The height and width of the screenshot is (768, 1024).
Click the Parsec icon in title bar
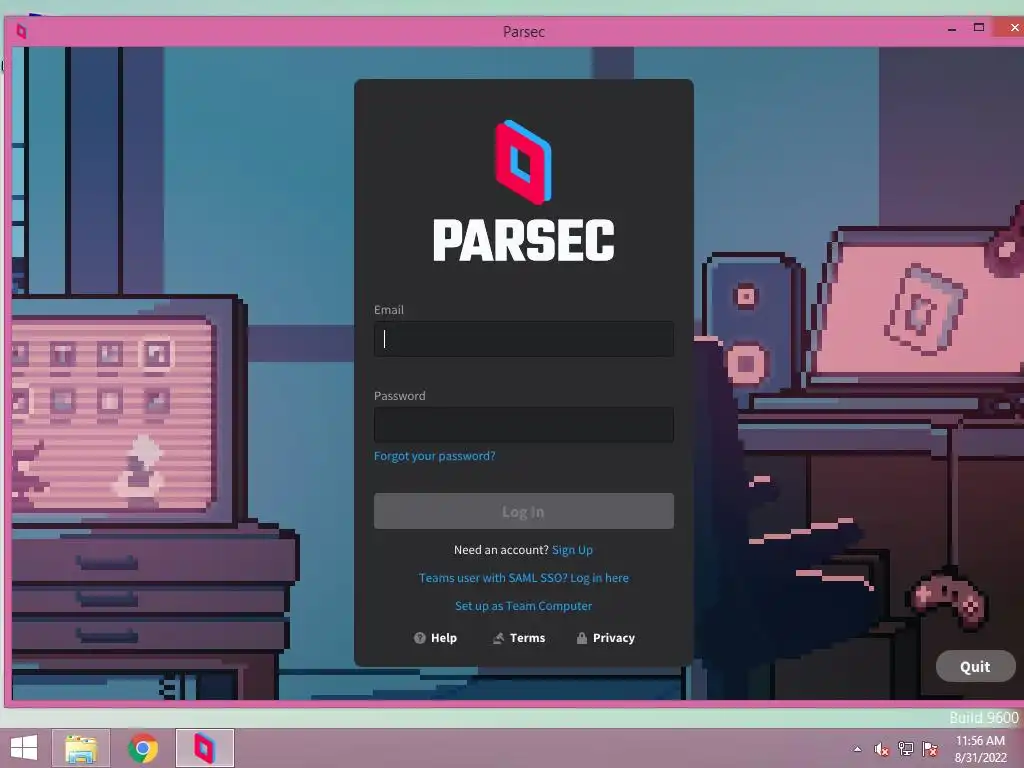click(x=22, y=31)
